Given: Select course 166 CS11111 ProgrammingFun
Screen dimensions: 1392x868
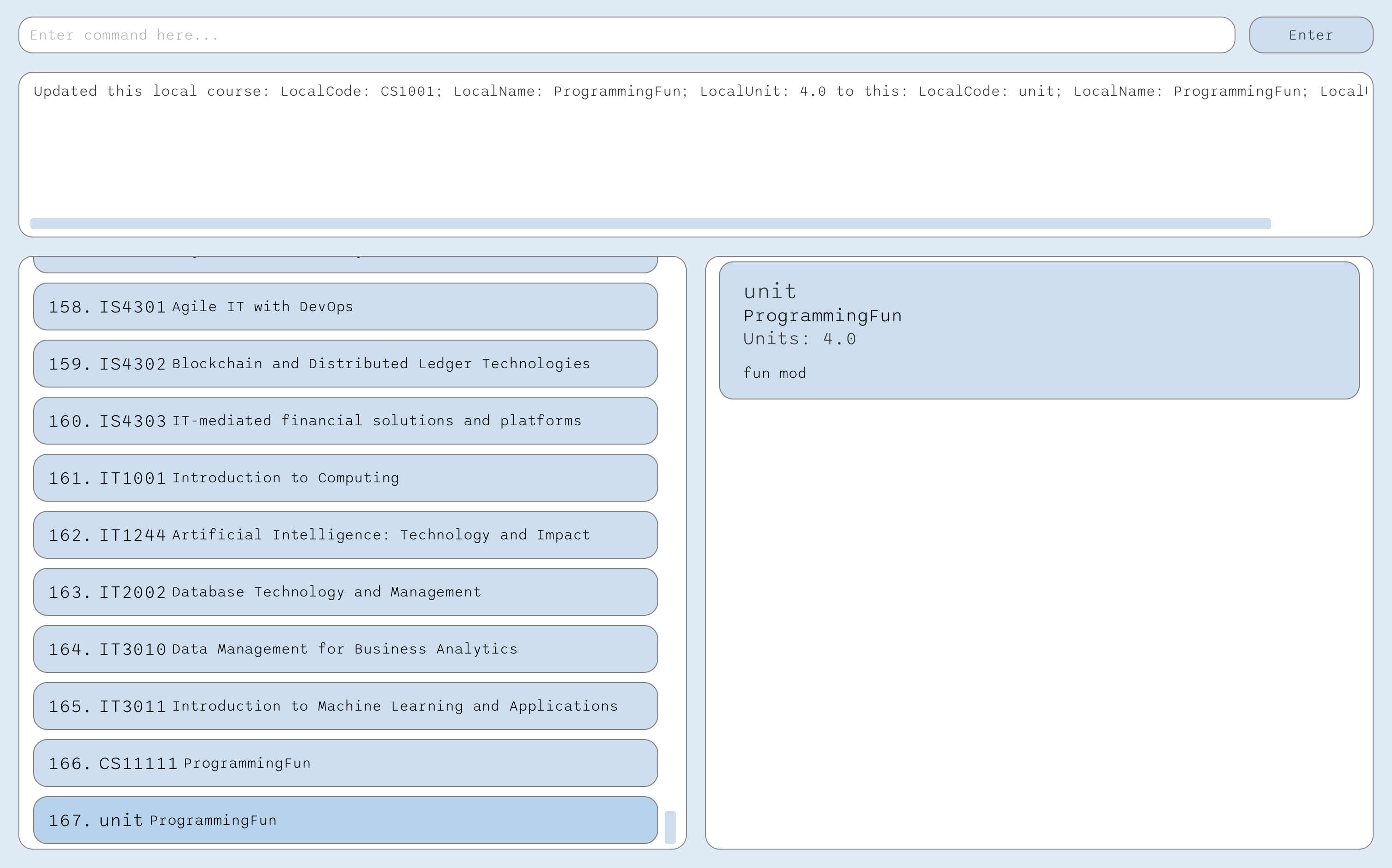Looking at the screenshot, I should pyautogui.click(x=345, y=763).
